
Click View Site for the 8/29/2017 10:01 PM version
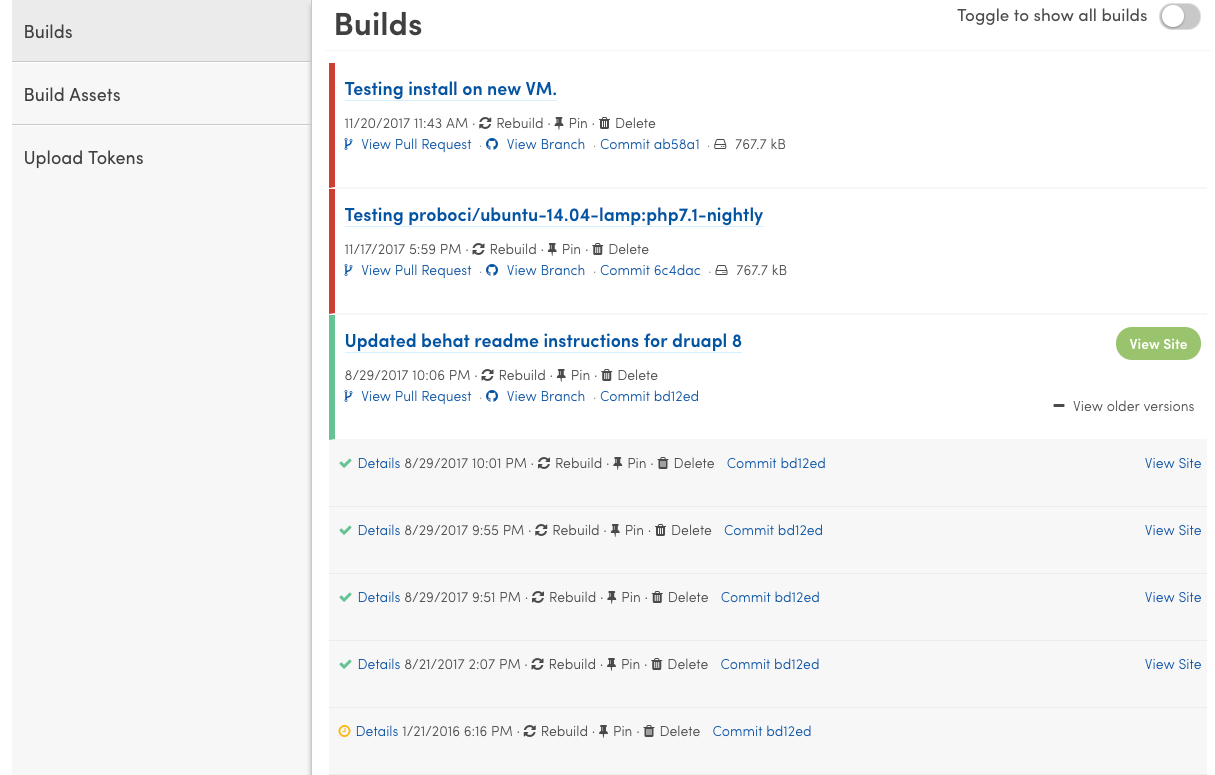coord(1172,463)
